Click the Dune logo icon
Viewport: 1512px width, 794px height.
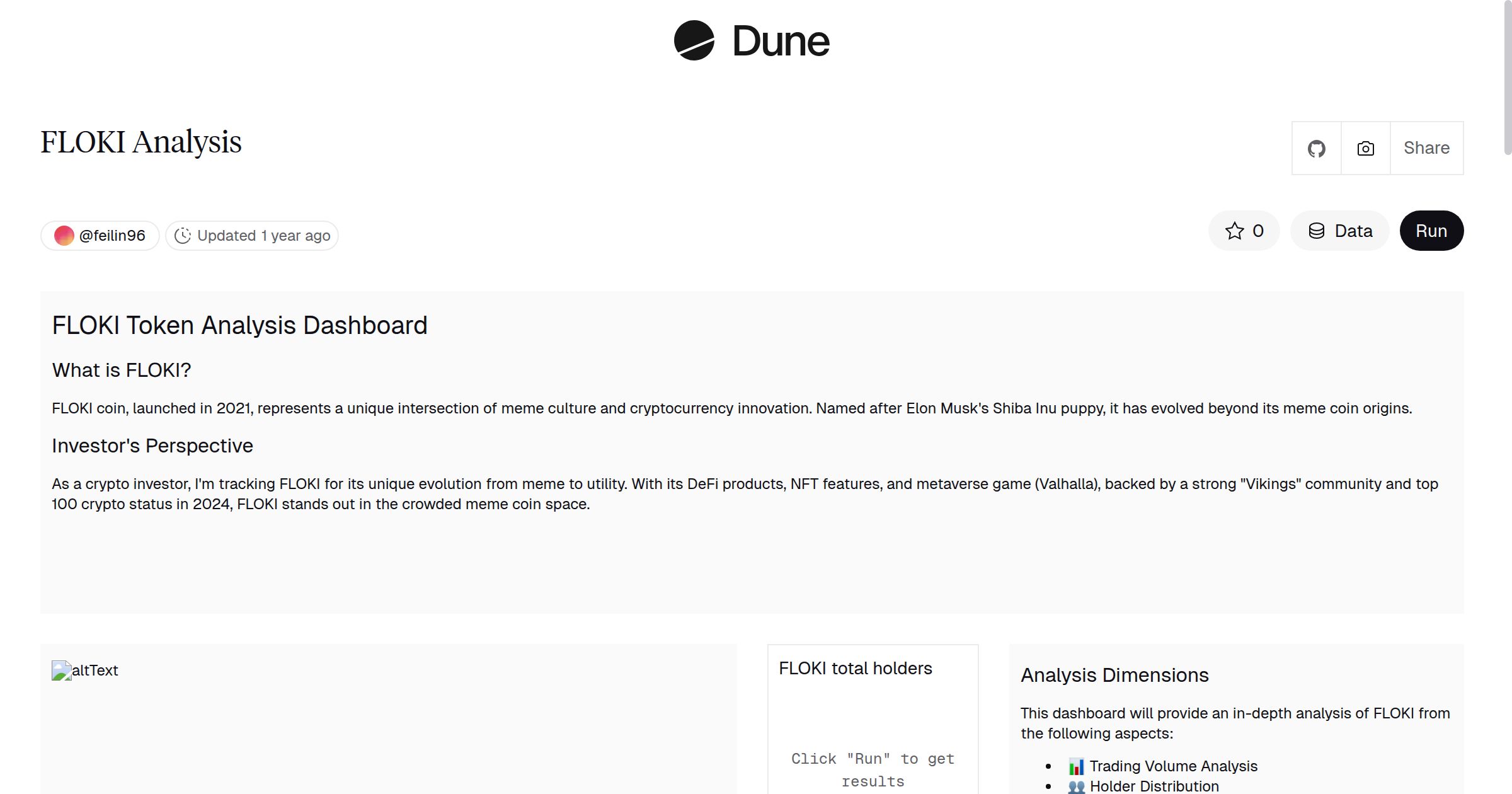(x=694, y=40)
